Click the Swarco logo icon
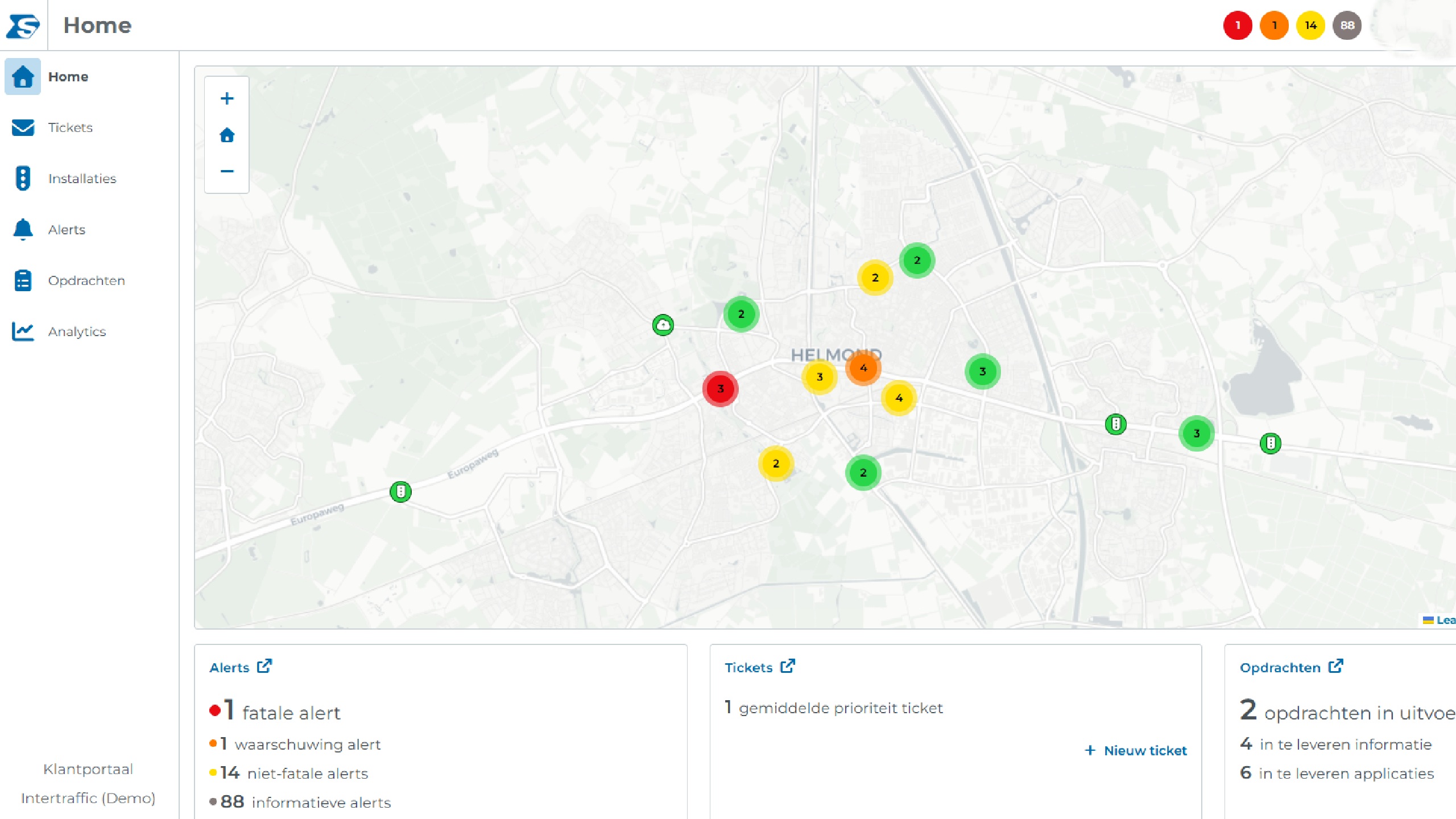Image resolution: width=1456 pixels, height=819 pixels. pyautogui.click(x=23, y=26)
